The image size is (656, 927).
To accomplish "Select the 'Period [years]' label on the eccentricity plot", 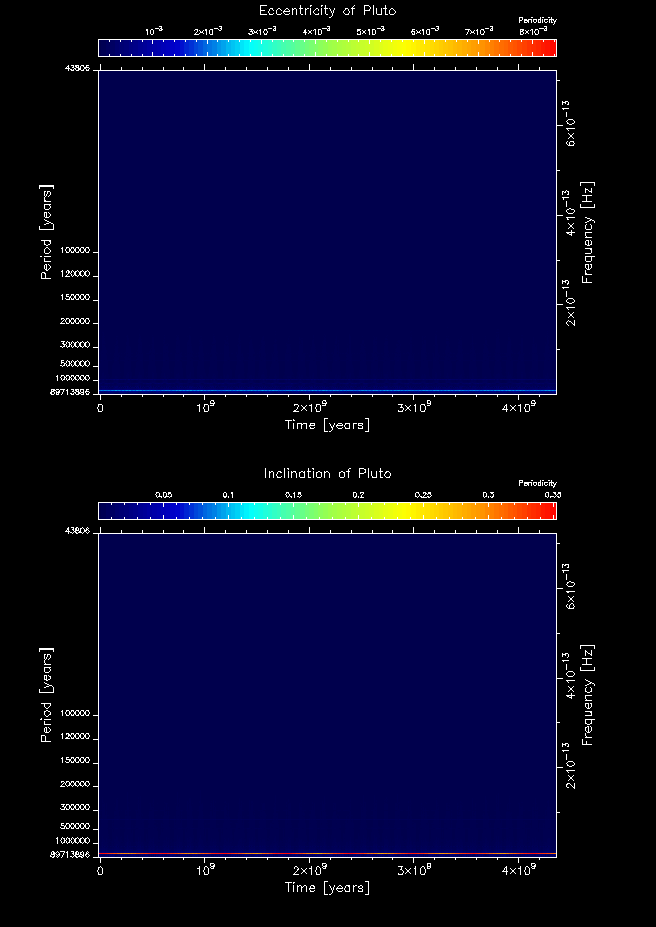I will click(46, 231).
